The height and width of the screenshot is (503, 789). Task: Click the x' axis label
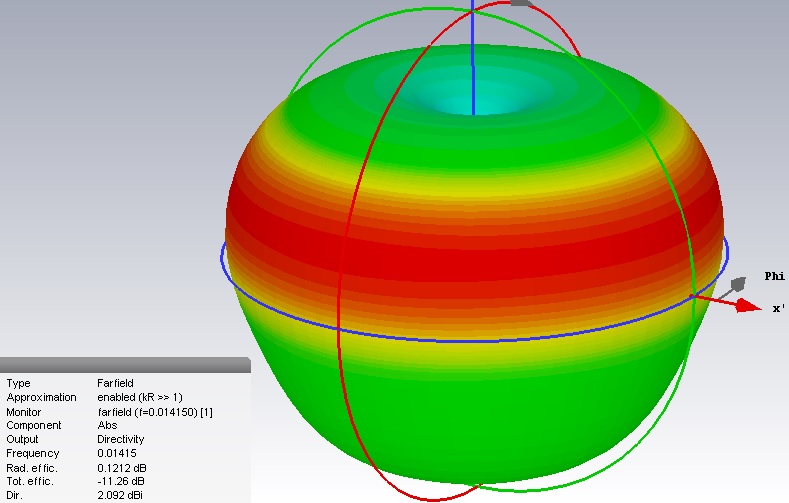778,308
